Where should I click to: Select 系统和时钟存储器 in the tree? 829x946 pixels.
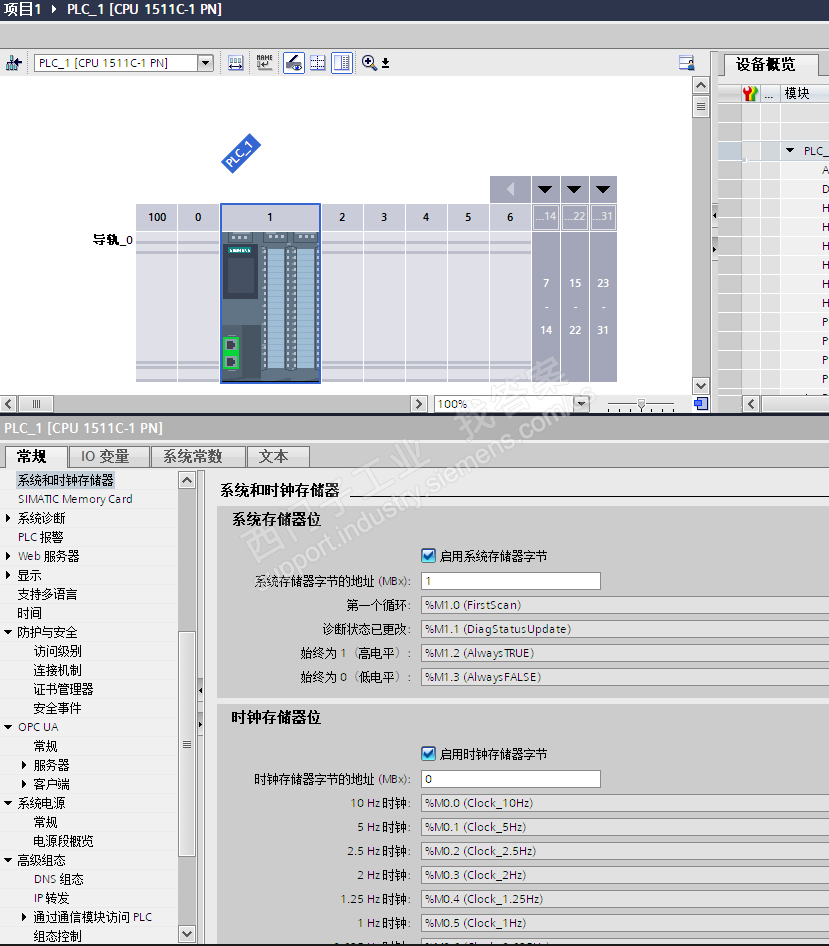65,480
